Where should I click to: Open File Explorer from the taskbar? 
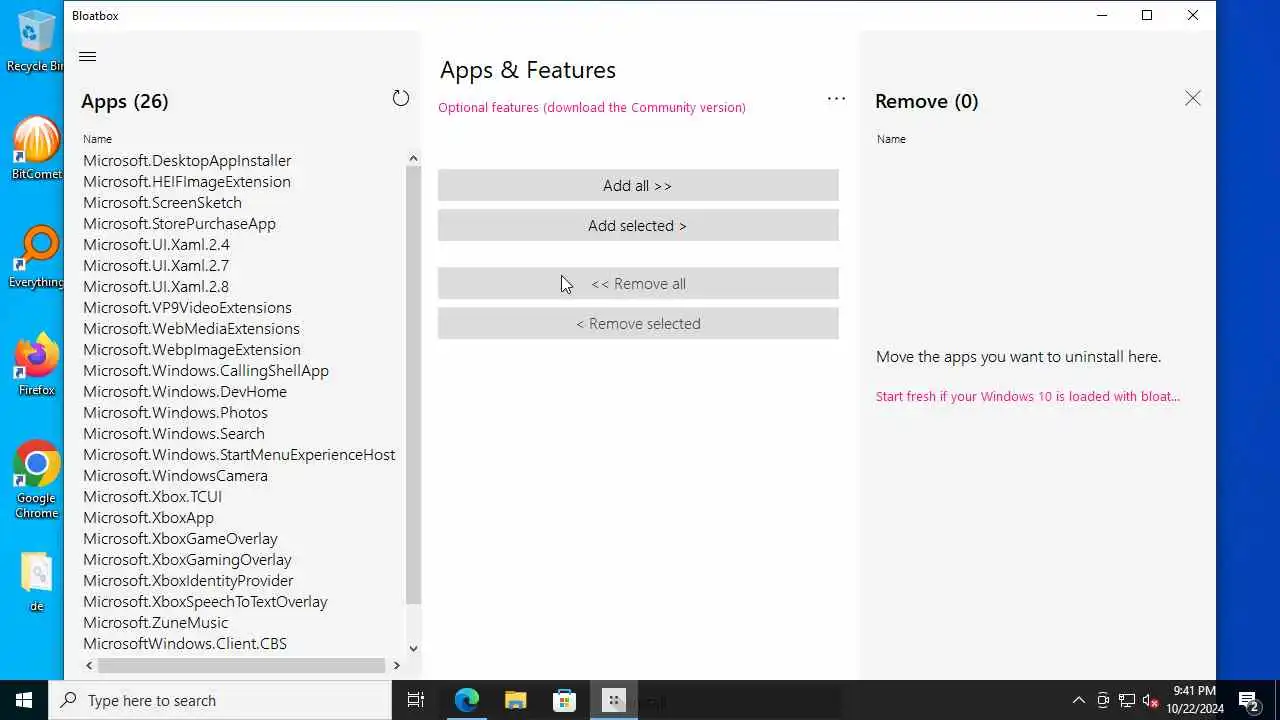(x=515, y=700)
